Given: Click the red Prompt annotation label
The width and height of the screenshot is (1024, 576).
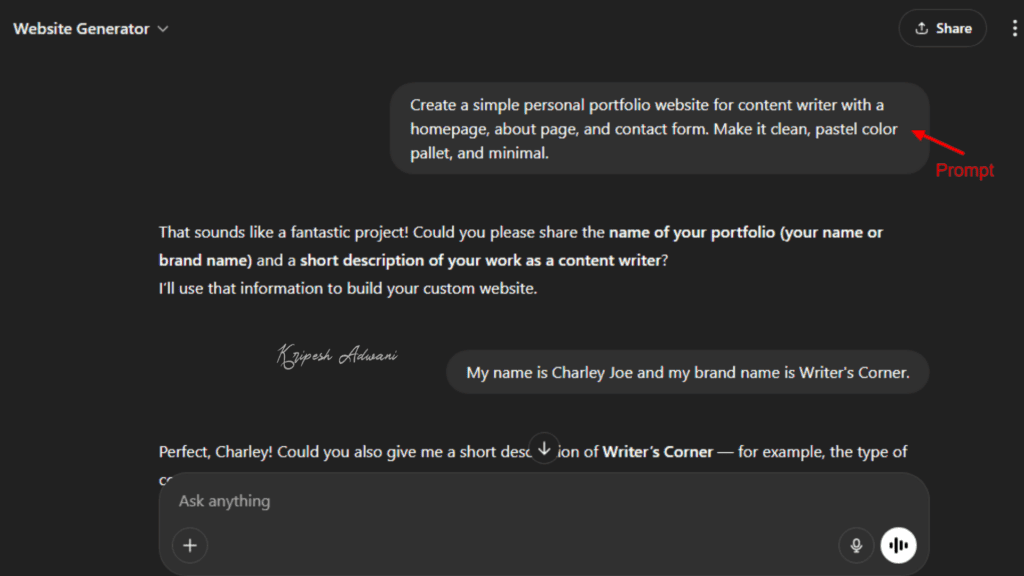Looking at the screenshot, I should (x=964, y=170).
